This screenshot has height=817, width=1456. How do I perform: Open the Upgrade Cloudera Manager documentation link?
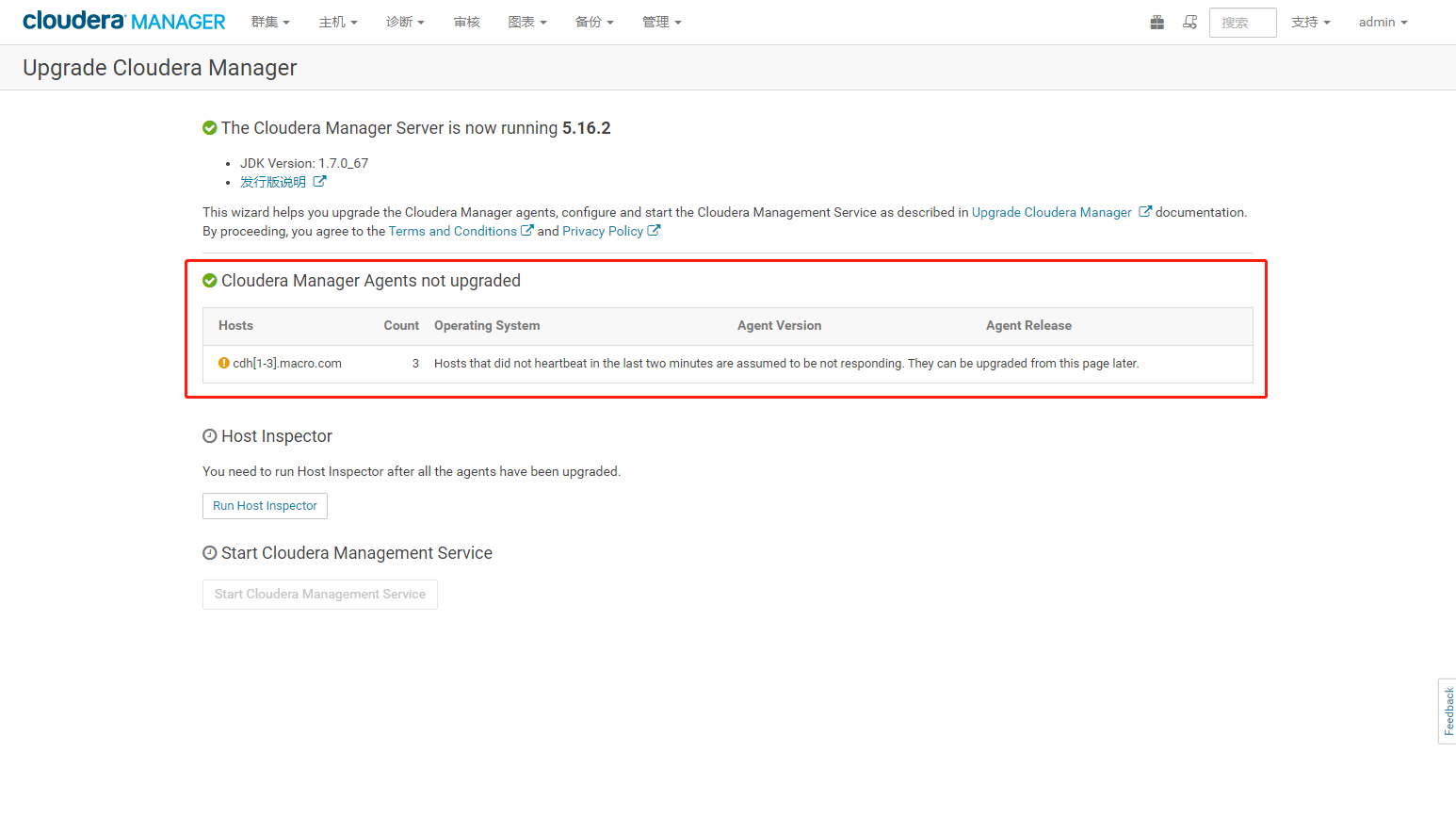pyautogui.click(x=1052, y=212)
